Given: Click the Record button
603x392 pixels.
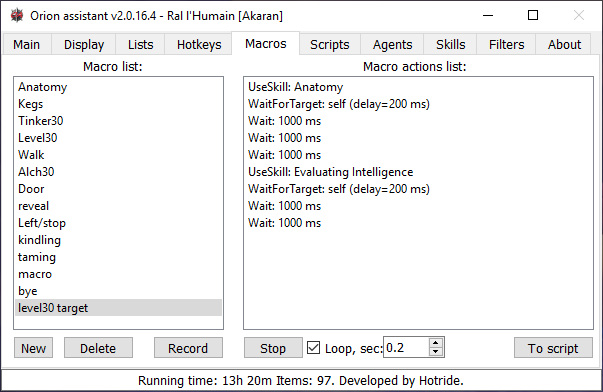Looking at the screenshot, I should click(188, 348).
